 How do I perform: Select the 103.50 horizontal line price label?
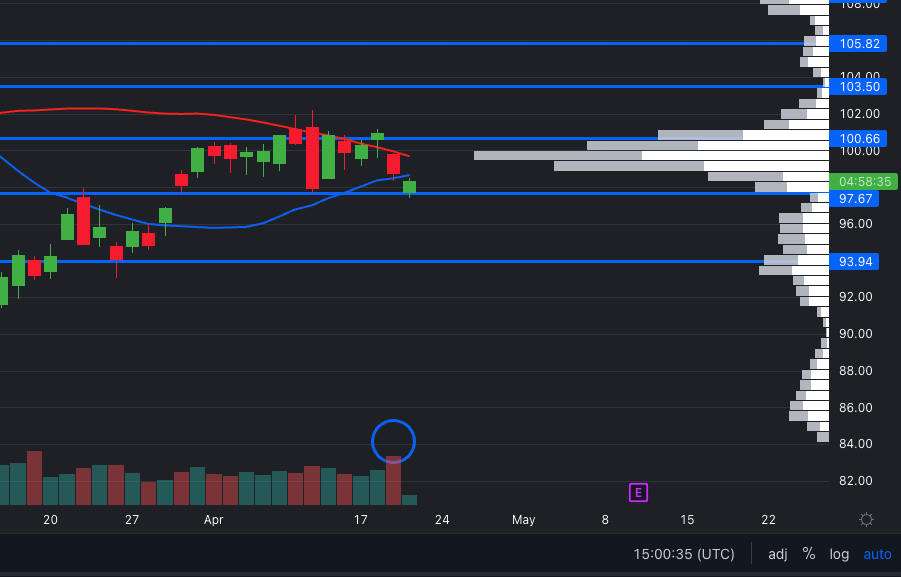(858, 87)
